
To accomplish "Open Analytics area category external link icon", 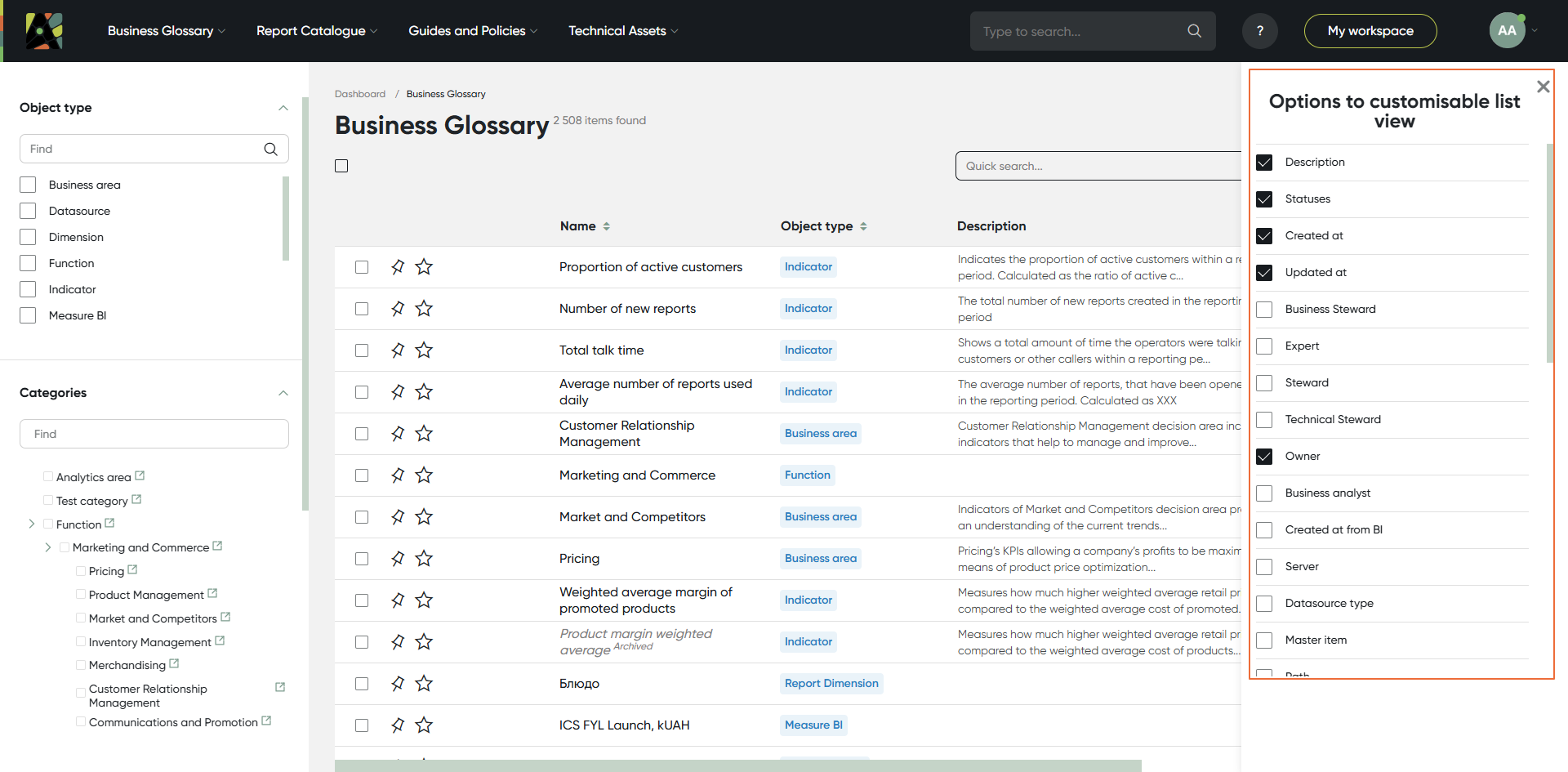I will click(x=140, y=475).
